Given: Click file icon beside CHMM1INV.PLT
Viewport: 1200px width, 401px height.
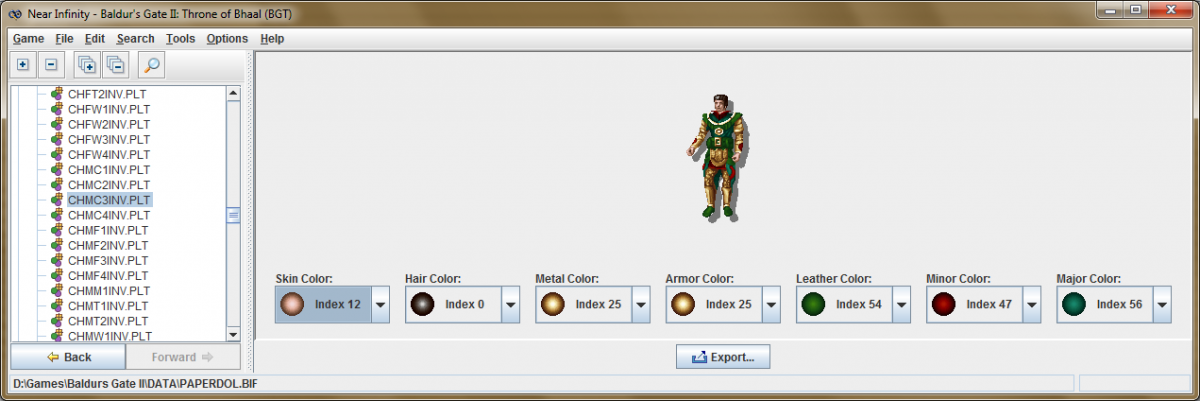Looking at the screenshot, I should 57,291.
